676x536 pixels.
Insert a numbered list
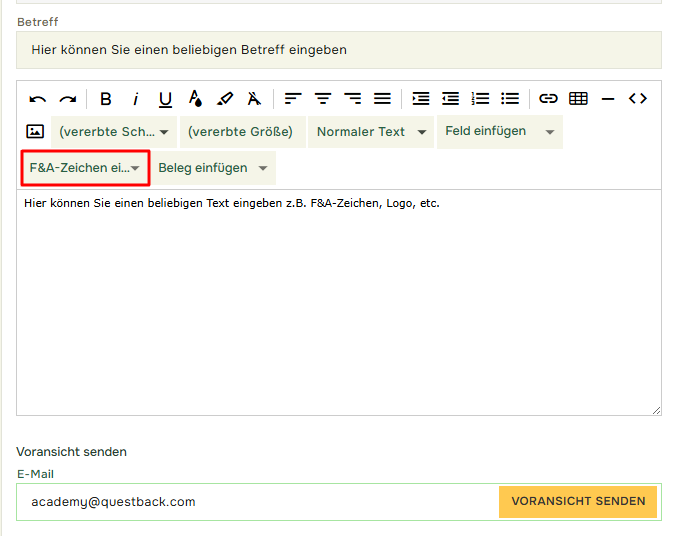pyautogui.click(x=481, y=99)
